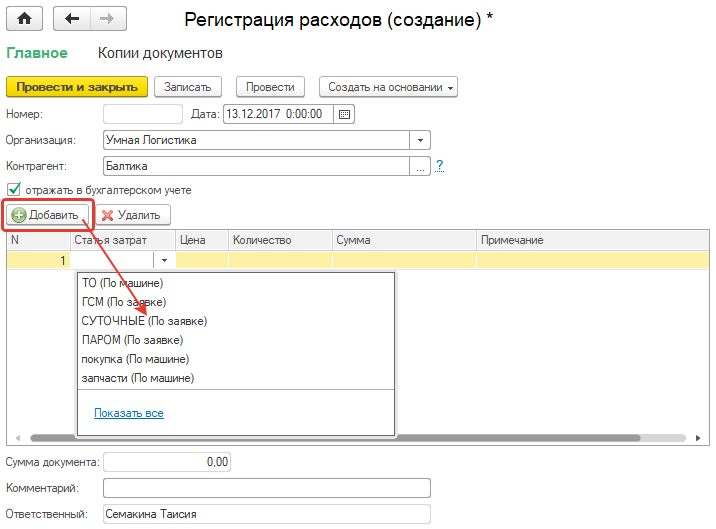
Task: Focus the Номер input field
Action: pos(143,114)
